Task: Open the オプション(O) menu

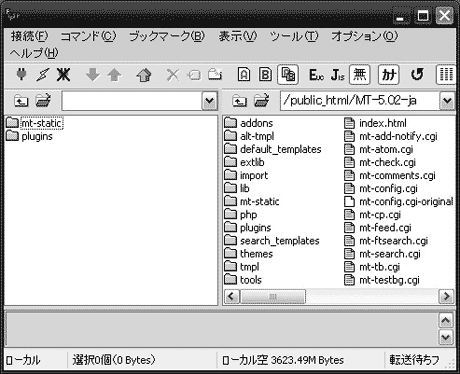Action: pos(364,36)
